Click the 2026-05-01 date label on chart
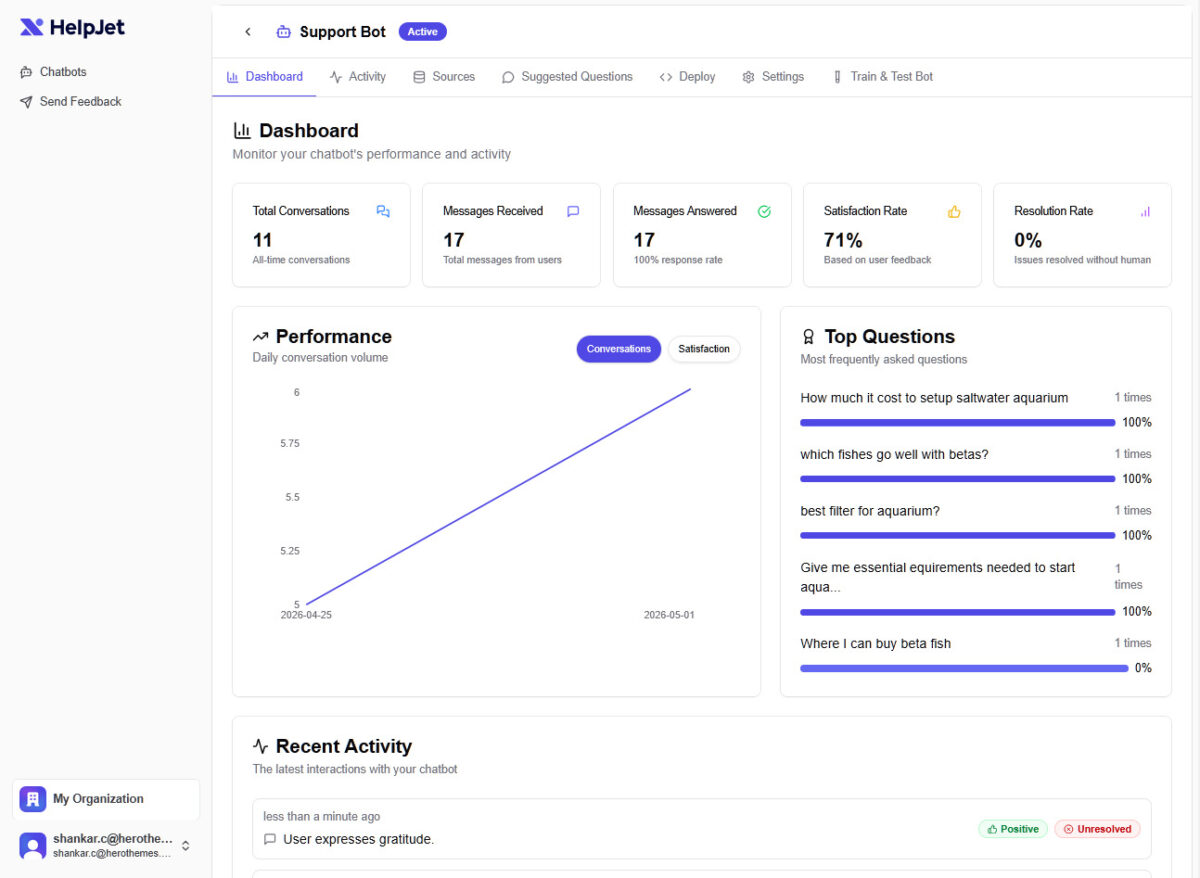The image size is (1200, 878). (x=669, y=615)
